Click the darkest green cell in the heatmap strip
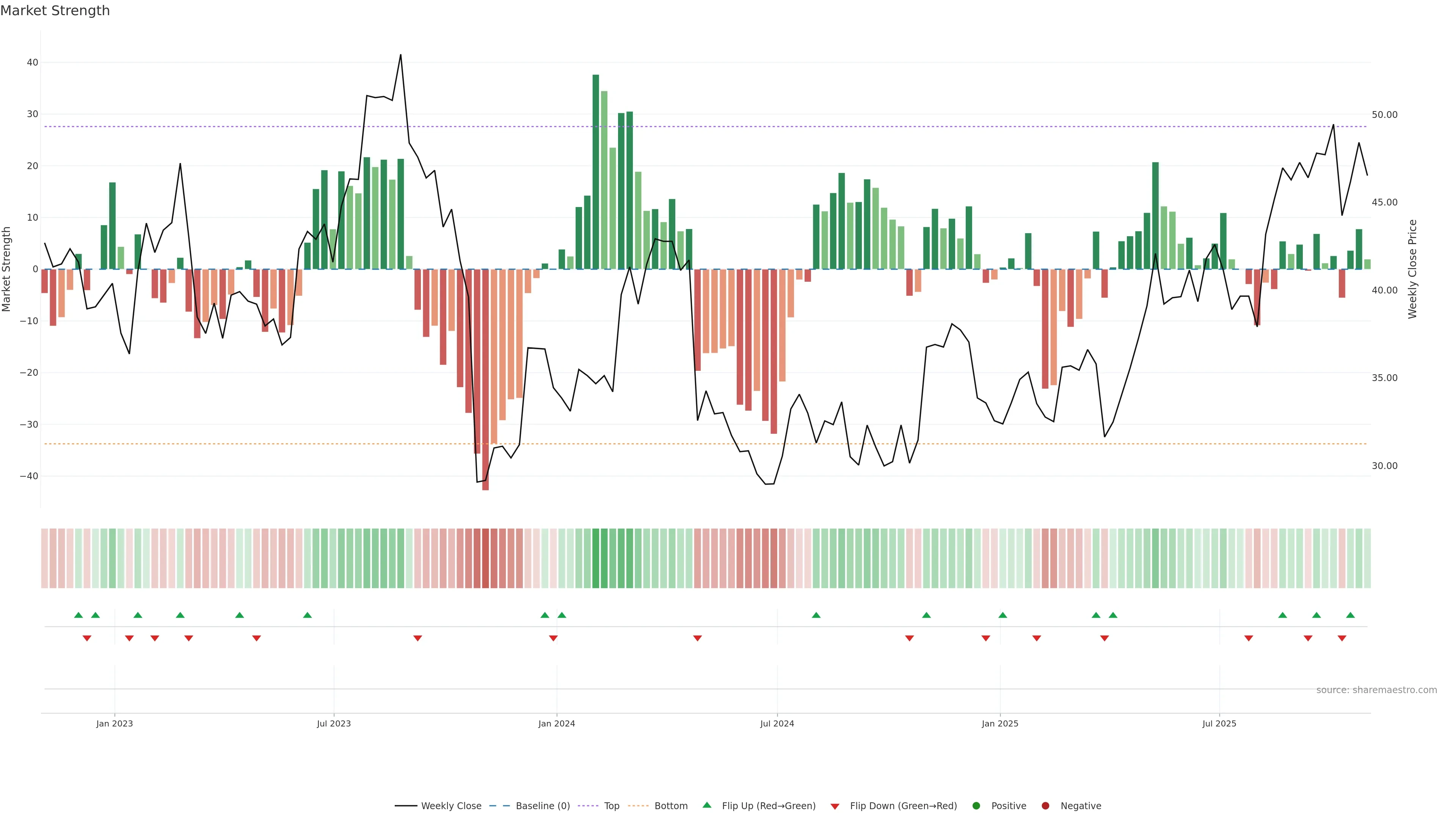Image resolution: width=1456 pixels, height=819 pixels. click(596, 558)
